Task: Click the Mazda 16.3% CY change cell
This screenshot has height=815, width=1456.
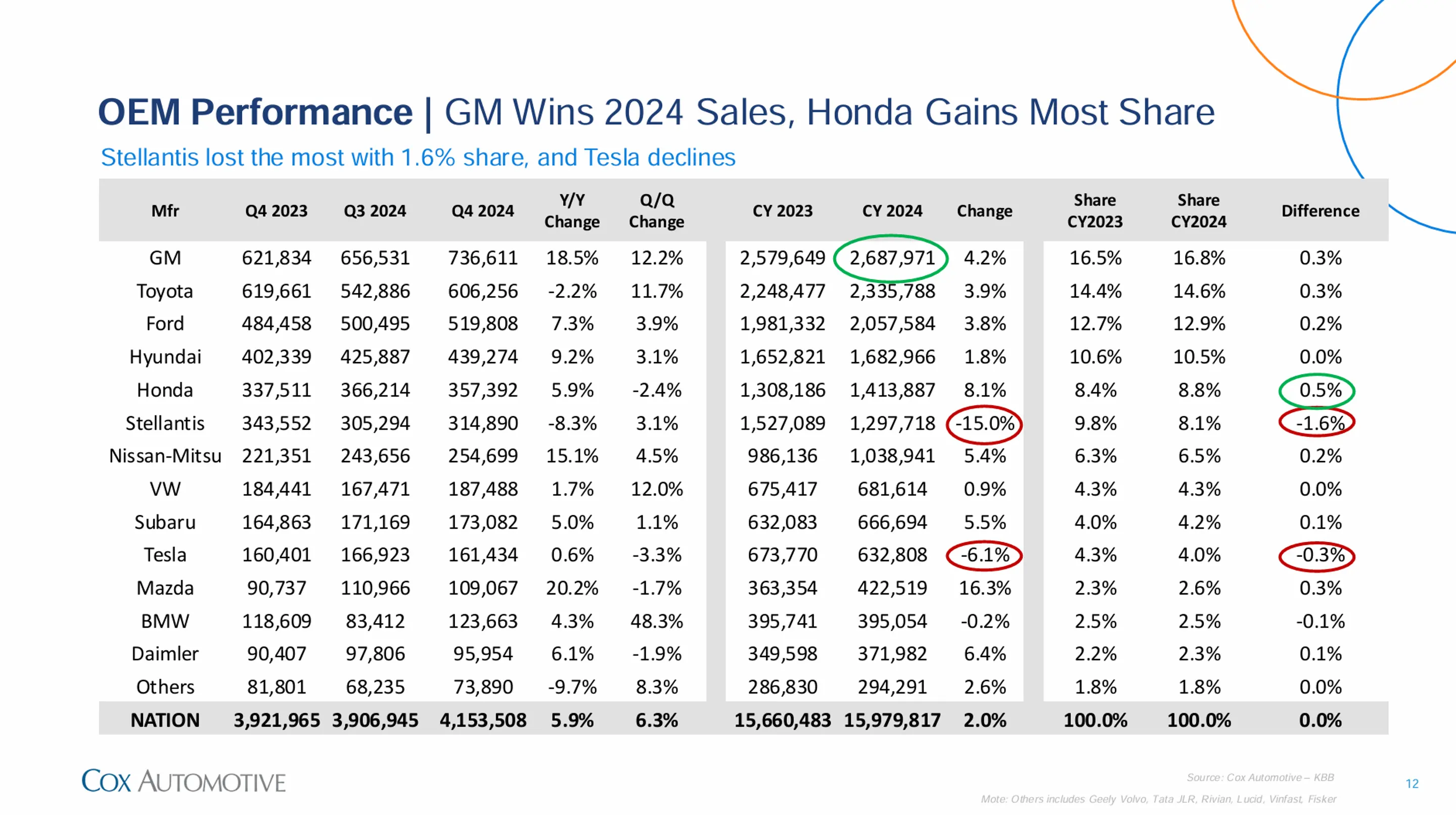Action: [984, 588]
